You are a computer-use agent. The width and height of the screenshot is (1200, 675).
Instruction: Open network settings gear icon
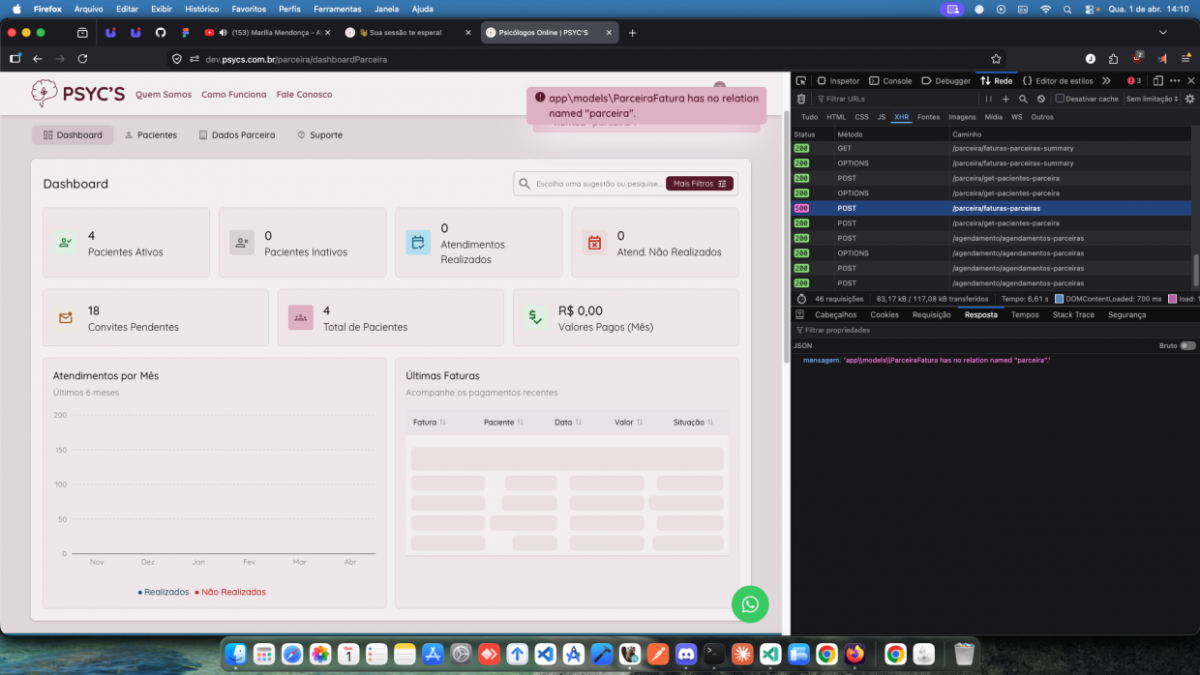click(x=1190, y=99)
